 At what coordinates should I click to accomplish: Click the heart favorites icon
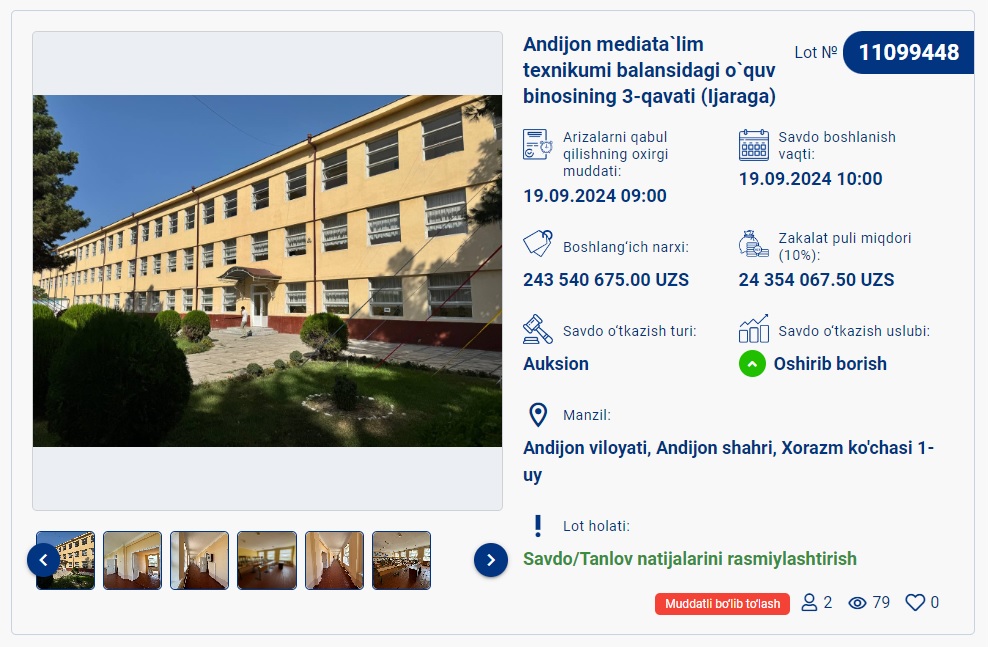(915, 602)
